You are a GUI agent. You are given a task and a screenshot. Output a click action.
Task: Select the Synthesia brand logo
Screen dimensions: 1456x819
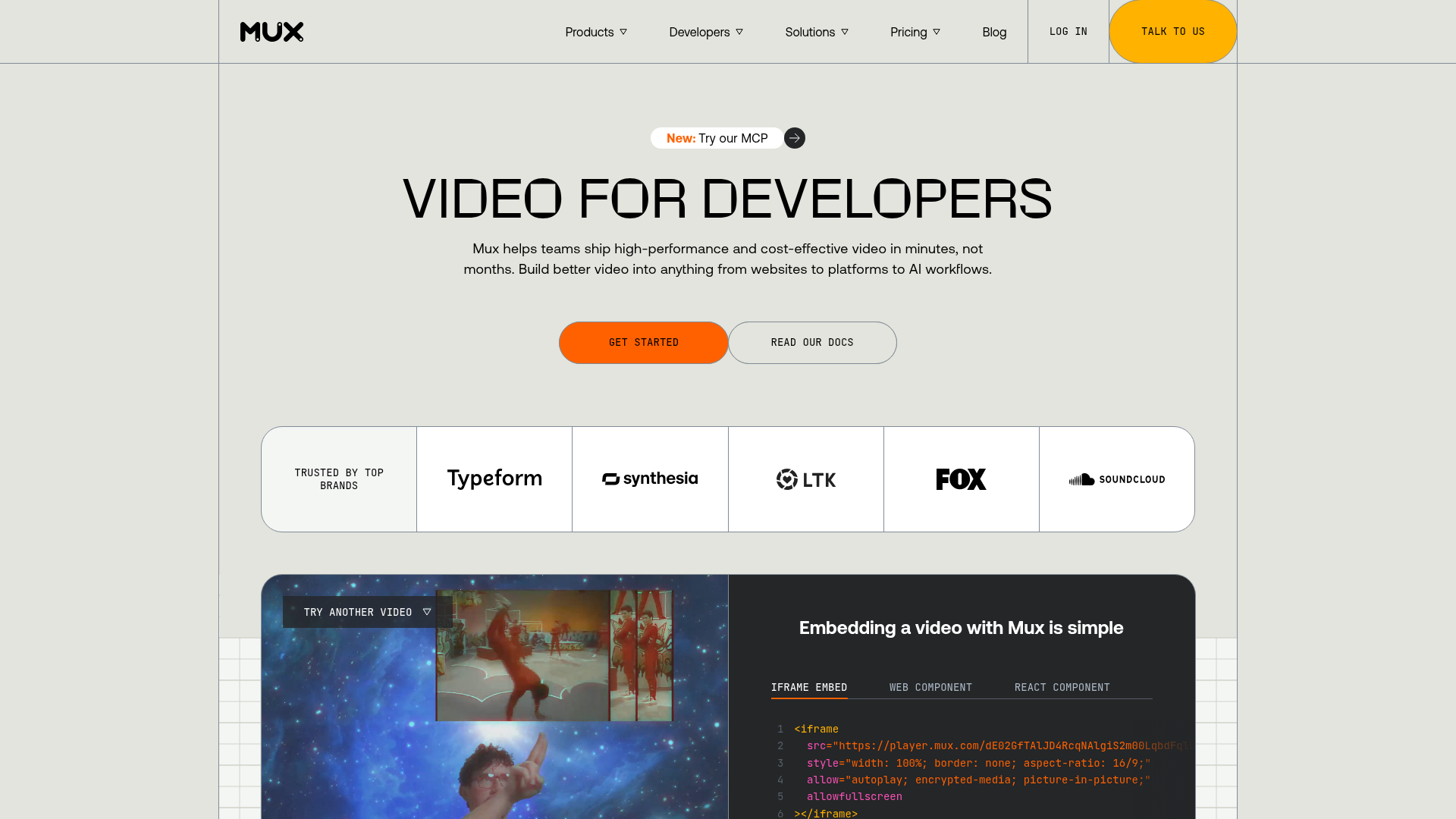[650, 479]
